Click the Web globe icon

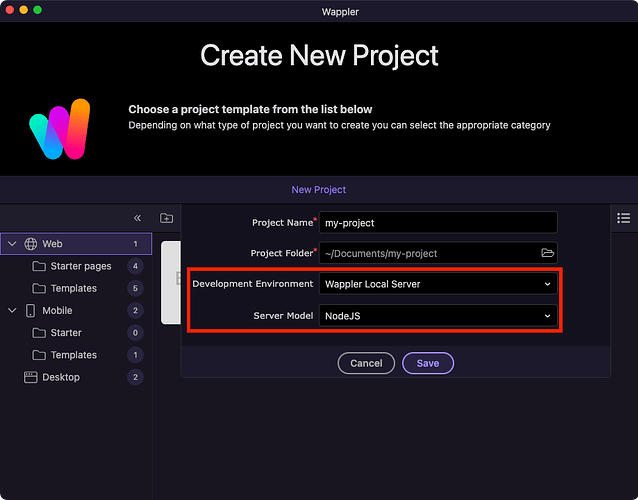tap(31, 244)
